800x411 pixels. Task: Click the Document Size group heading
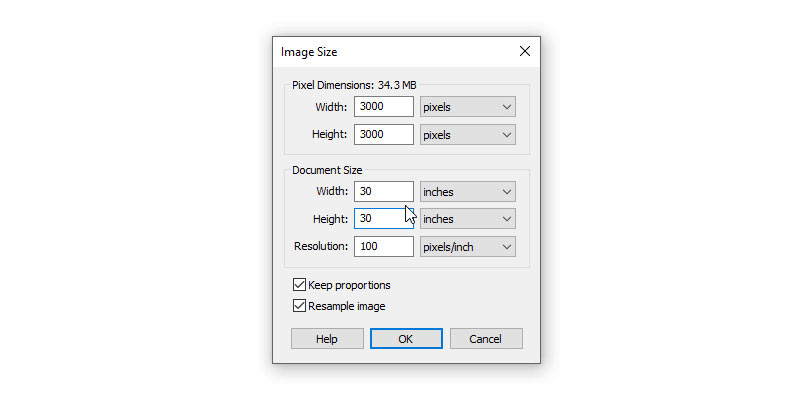(x=327, y=170)
